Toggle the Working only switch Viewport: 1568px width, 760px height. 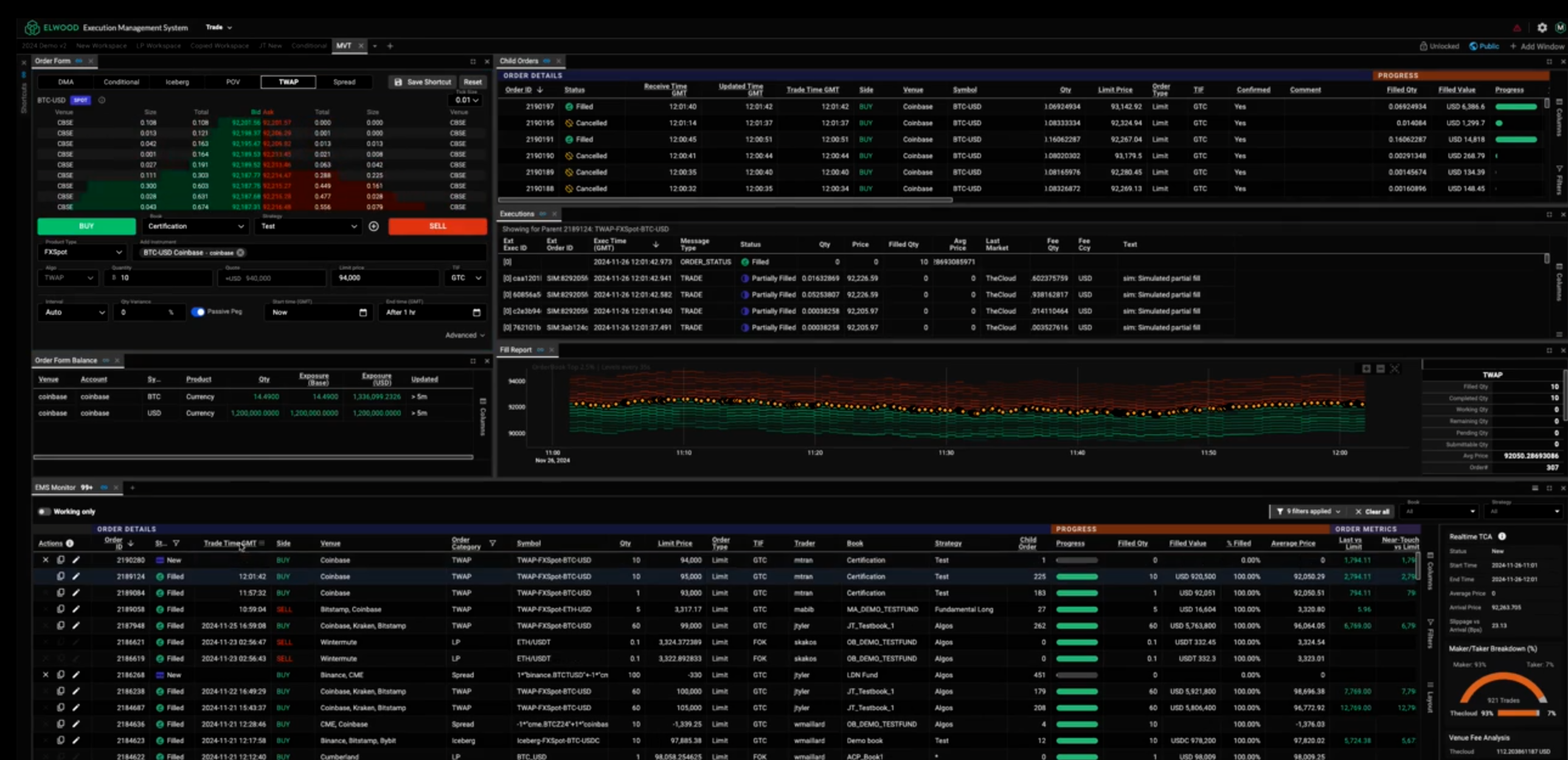(x=44, y=512)
